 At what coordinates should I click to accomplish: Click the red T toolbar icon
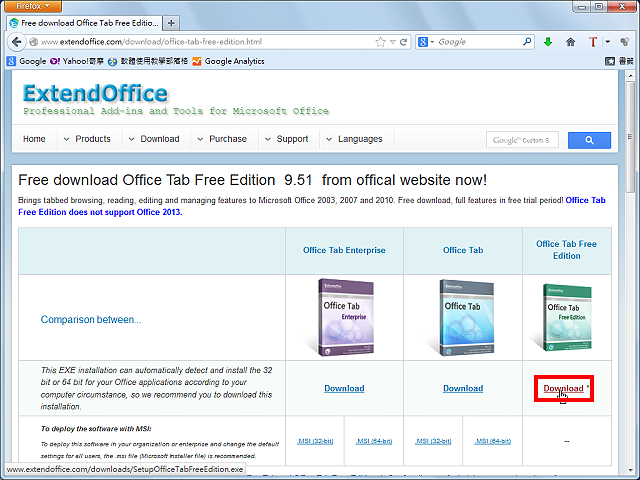(593, 42)
